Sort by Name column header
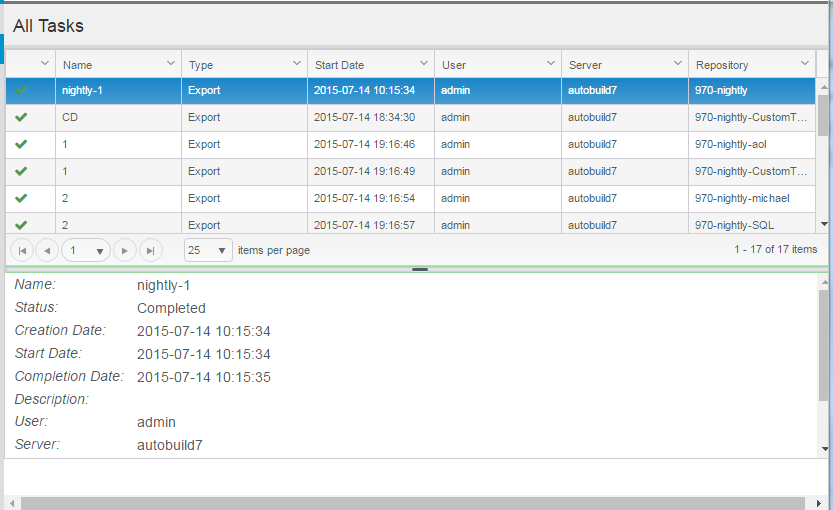Image resolution: width=833 pixels, height=510 pixels. [78, 65]
